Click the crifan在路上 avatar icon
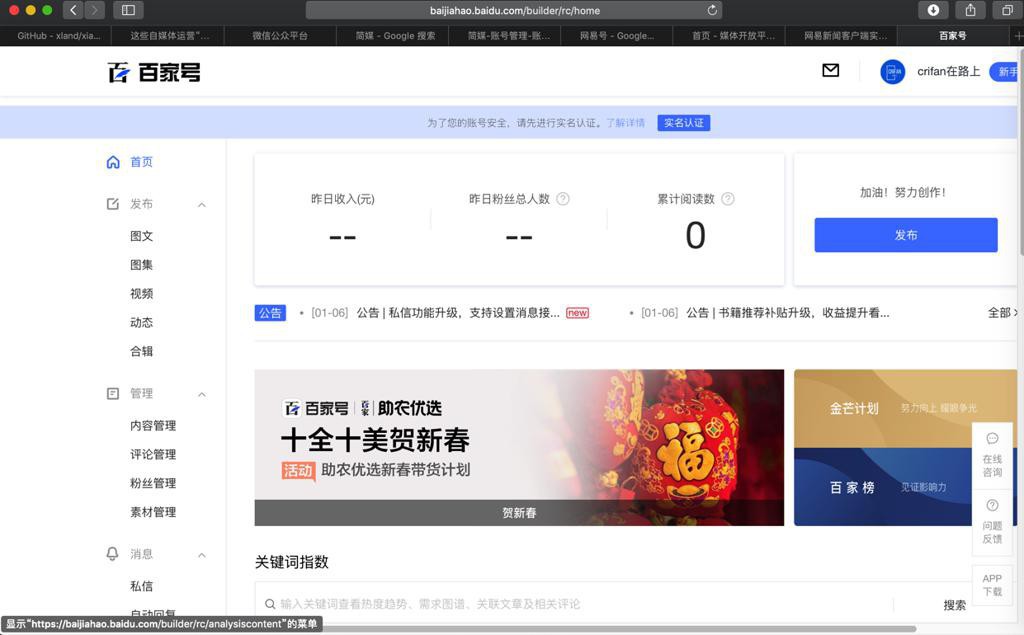 click(892, 72)
